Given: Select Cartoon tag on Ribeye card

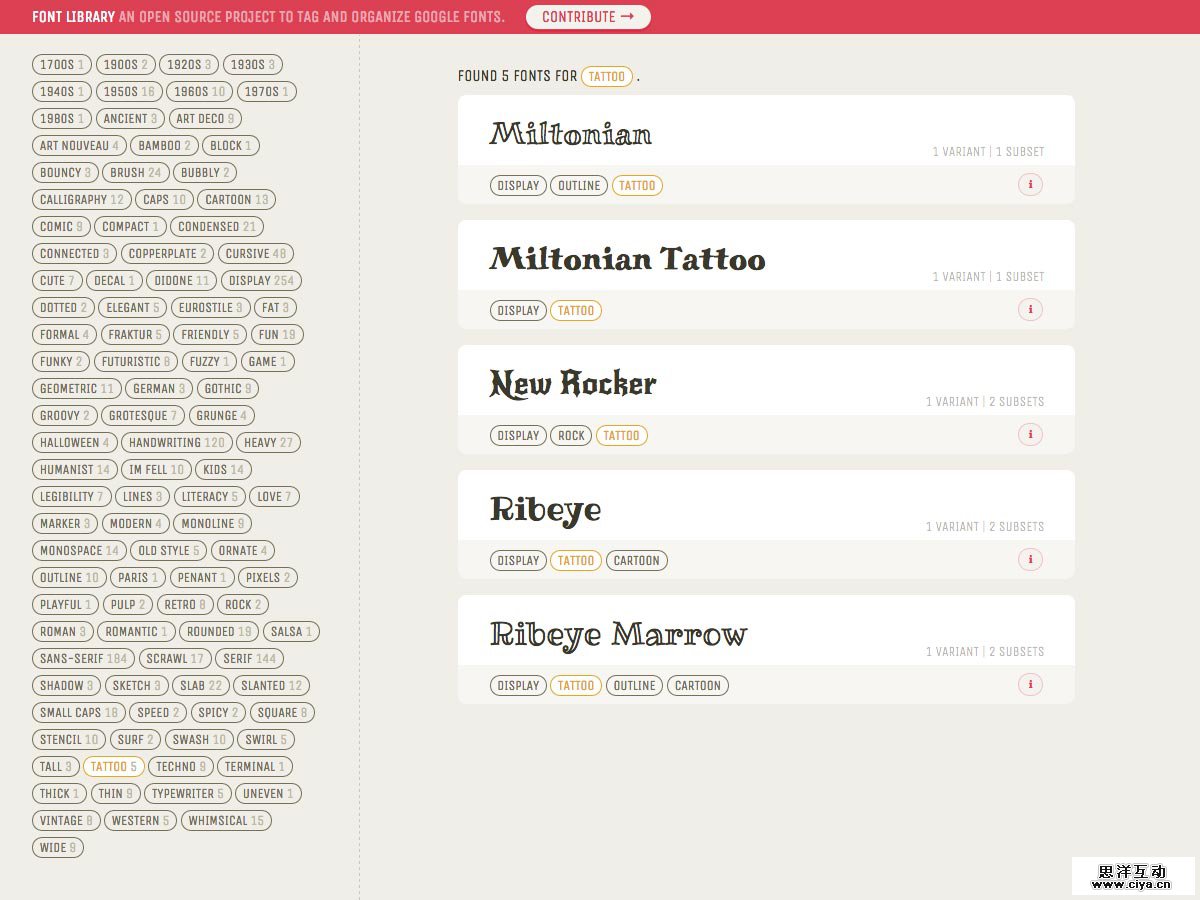Looking at the screenshot, I should coord(636,561).
